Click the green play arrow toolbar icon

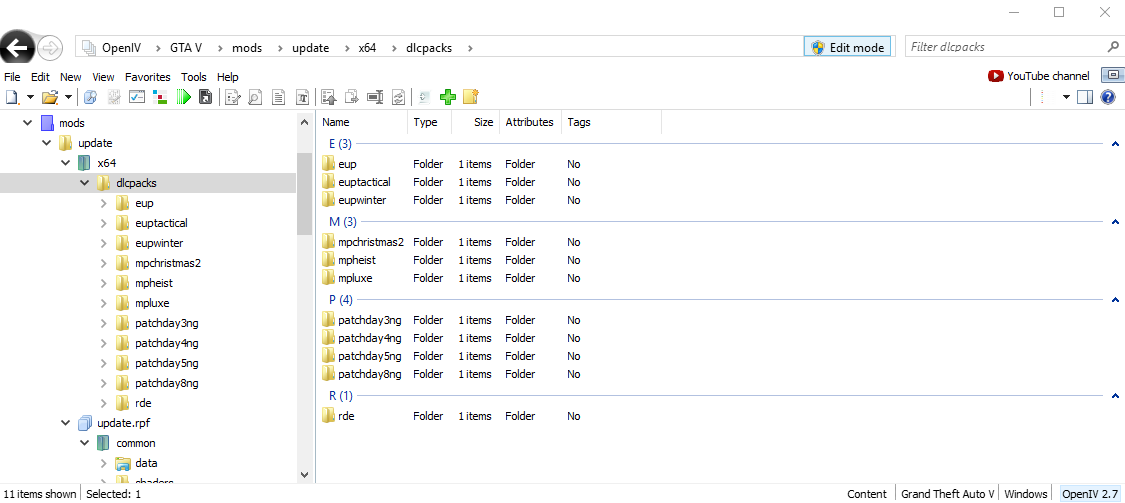[x=183, y=97]
